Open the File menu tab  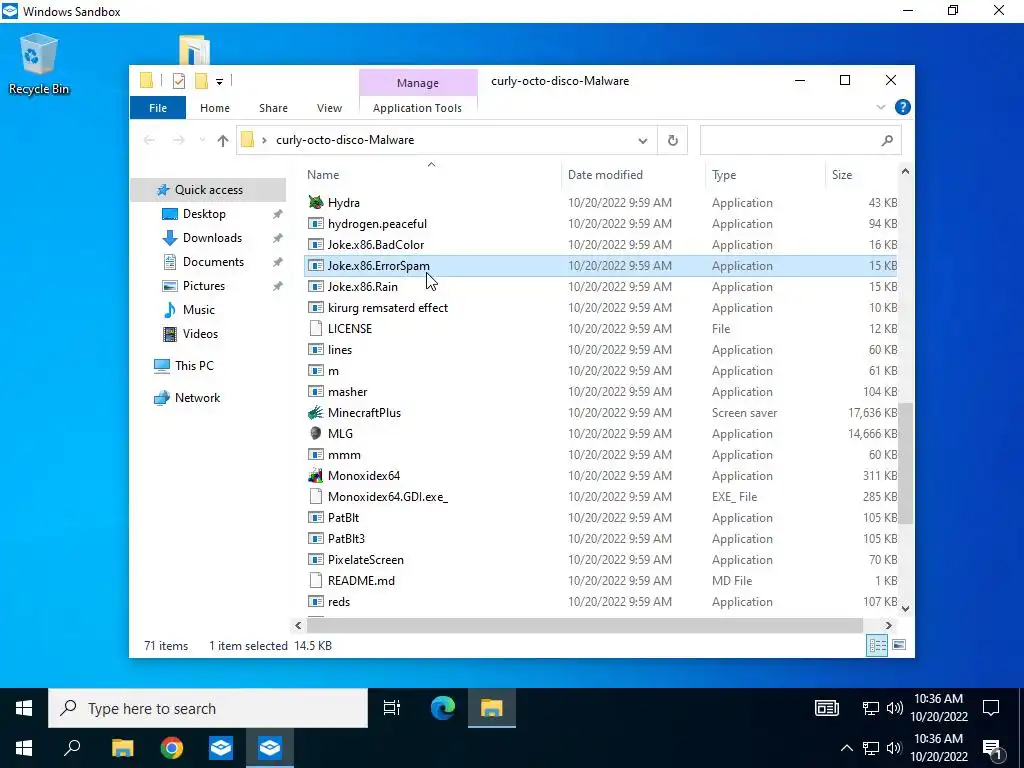158,108
